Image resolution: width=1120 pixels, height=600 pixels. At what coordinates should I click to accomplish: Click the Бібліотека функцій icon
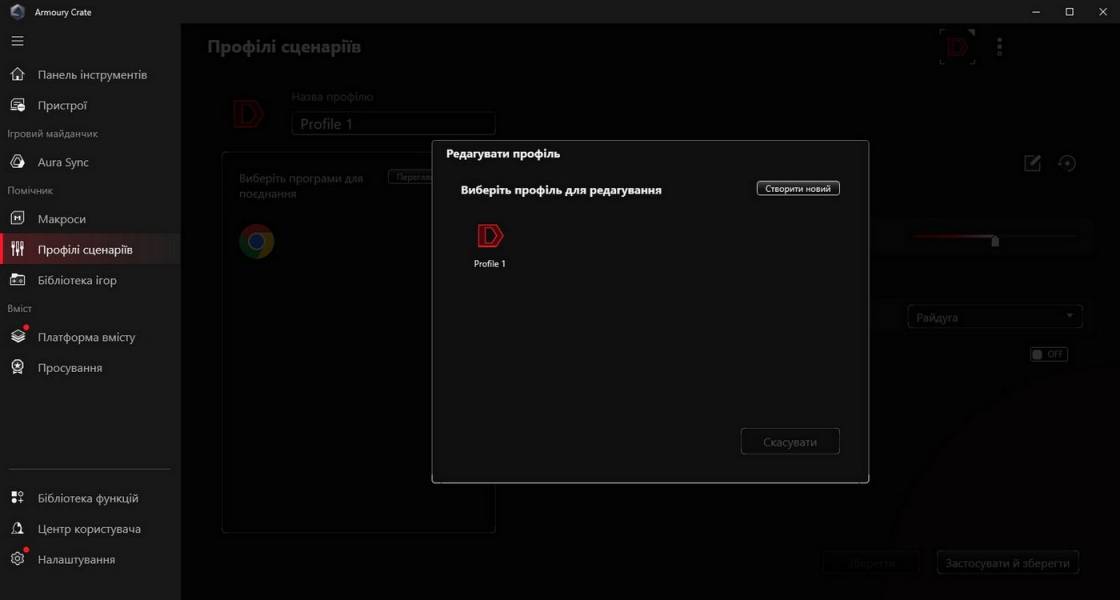(x=18, y=498)
